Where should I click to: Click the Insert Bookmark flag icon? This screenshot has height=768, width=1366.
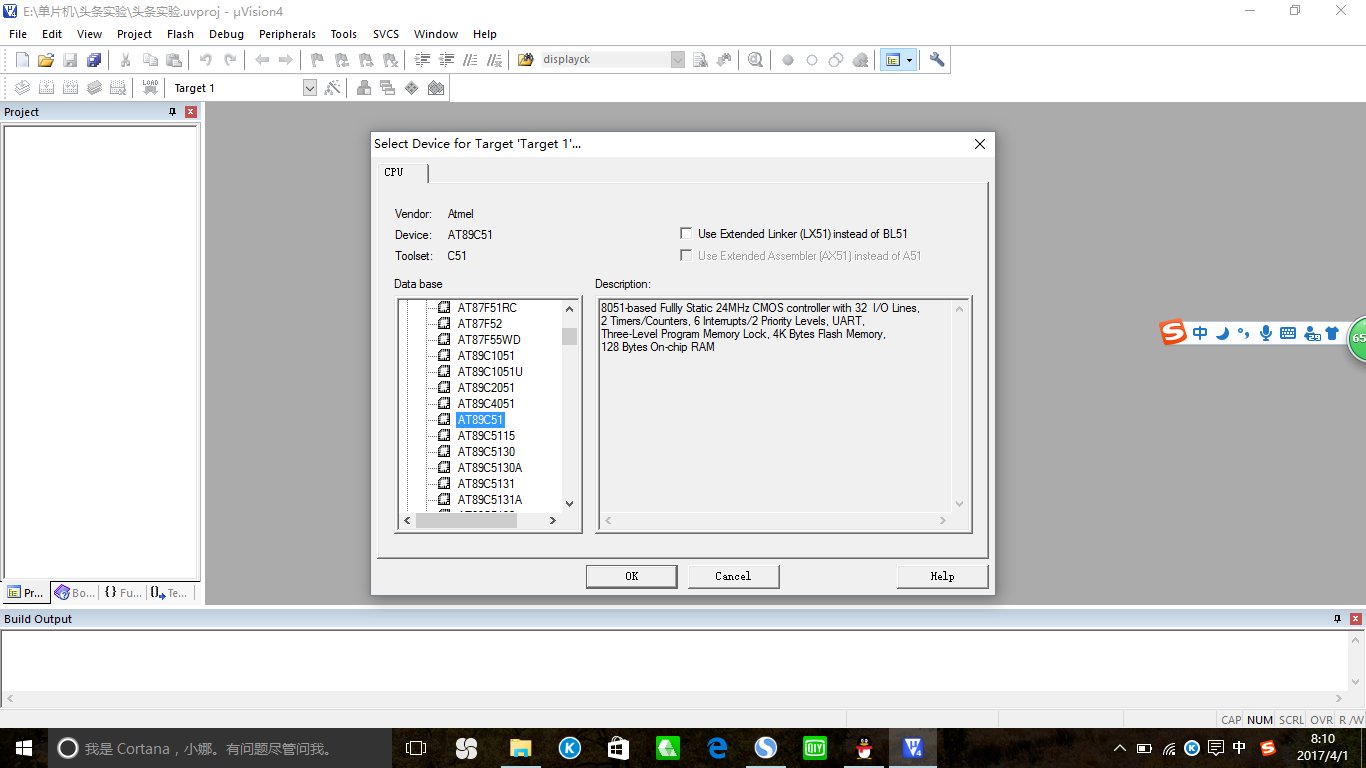(x=317, y=60)
